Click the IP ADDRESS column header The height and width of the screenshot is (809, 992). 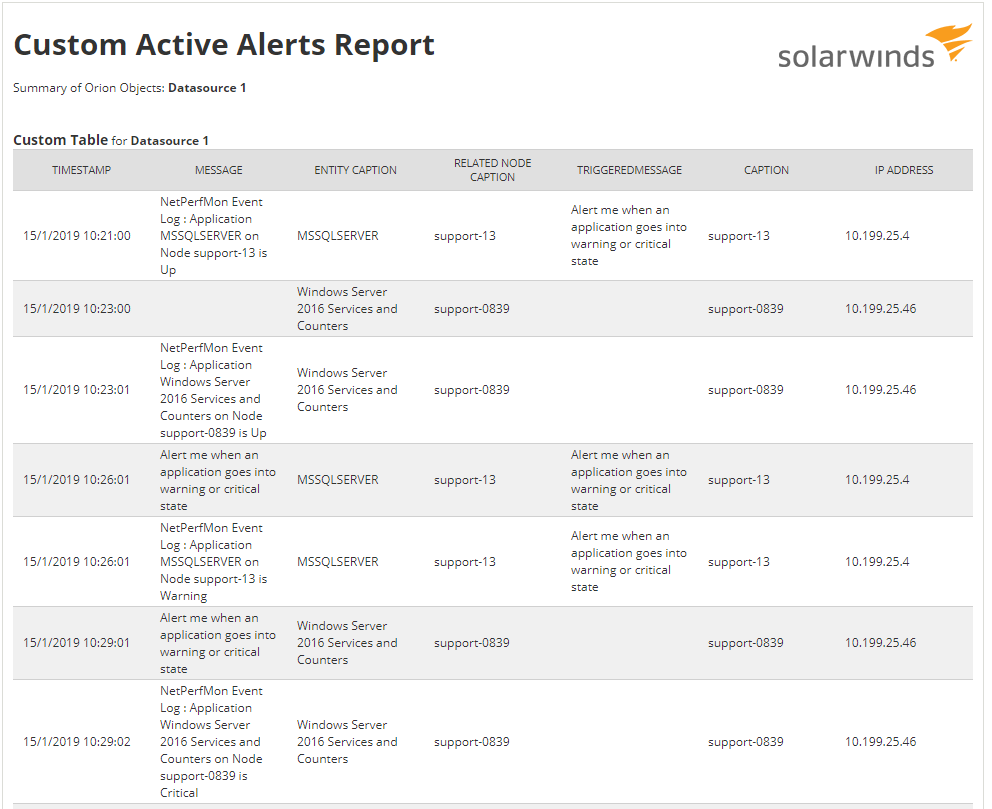coord(903,170)
